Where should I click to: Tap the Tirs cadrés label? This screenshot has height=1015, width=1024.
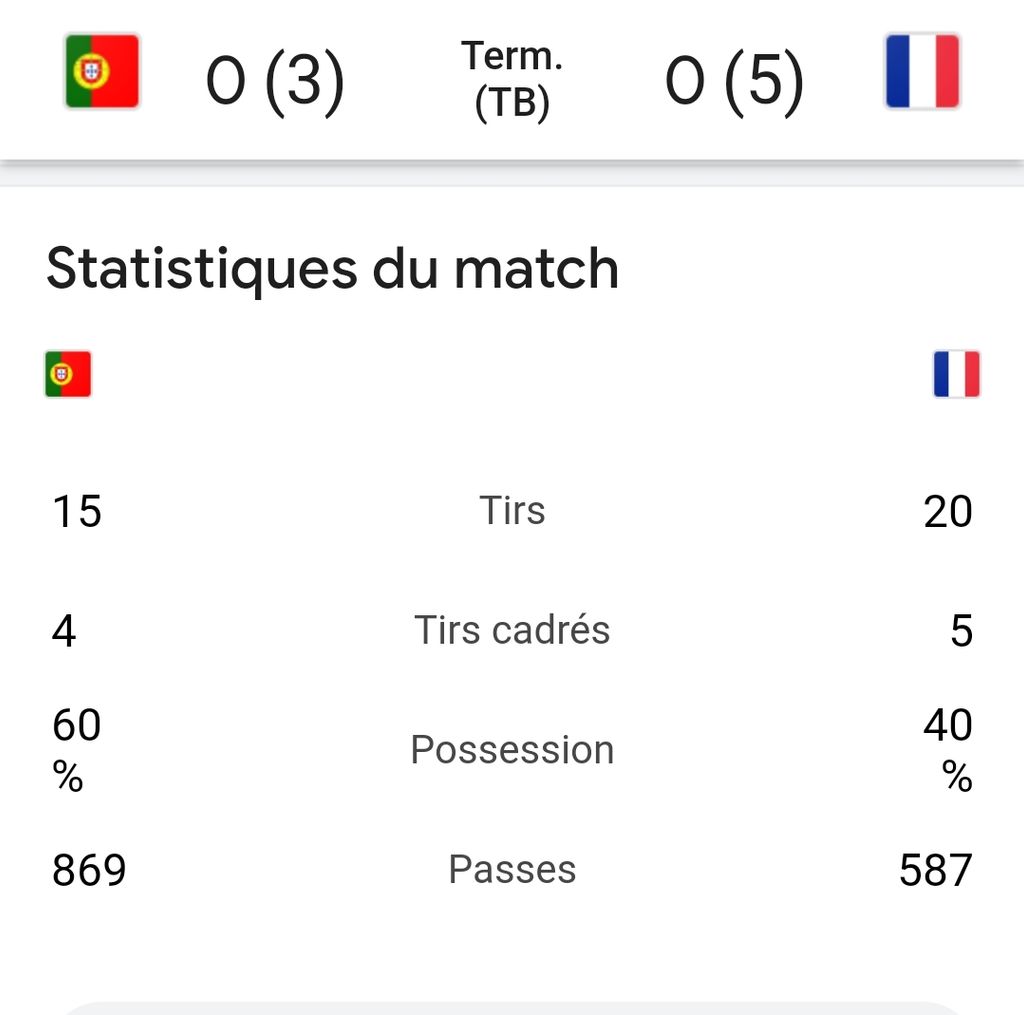click(x=512, y=630)
